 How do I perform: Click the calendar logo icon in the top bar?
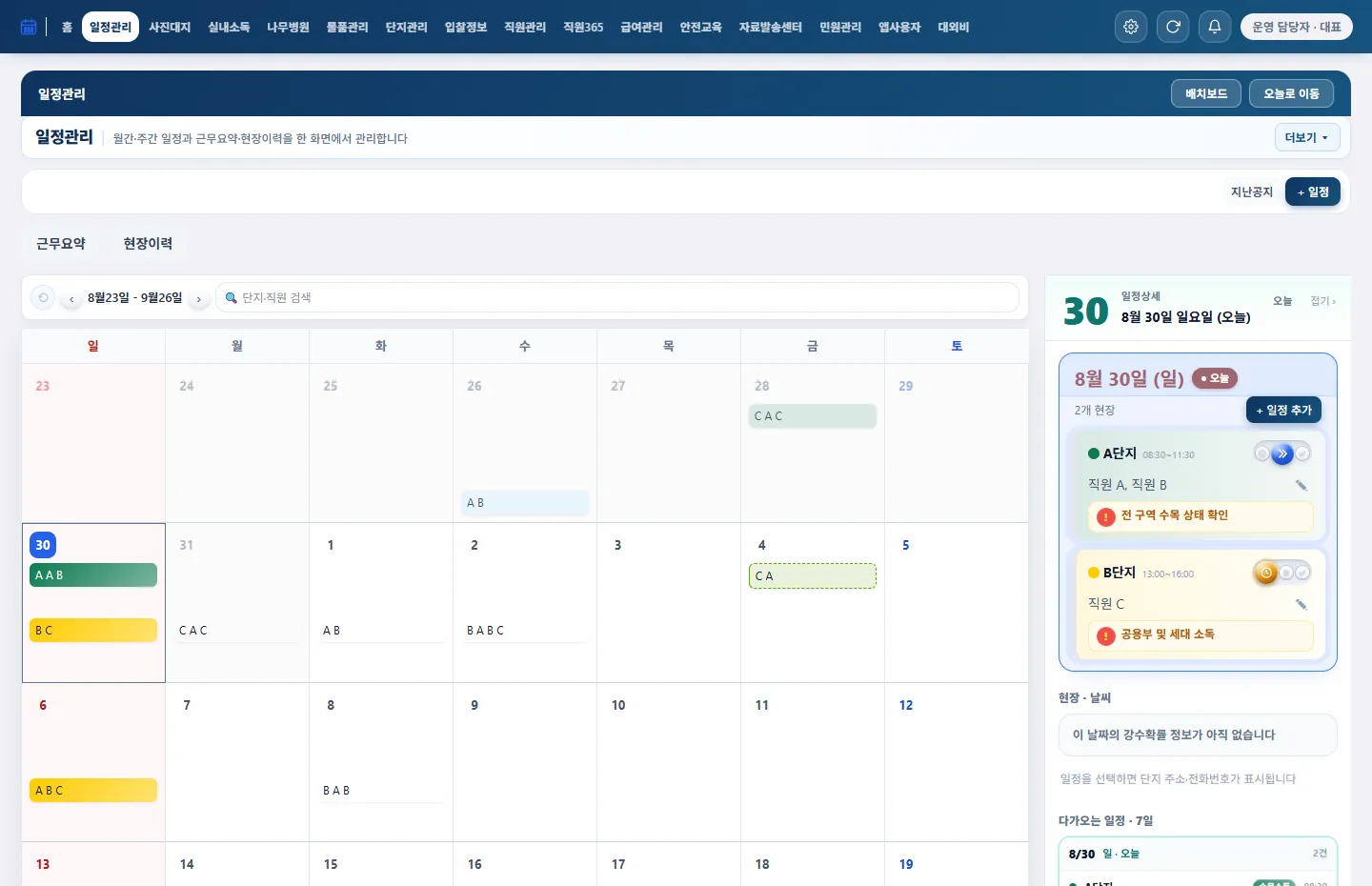point(29,27)
